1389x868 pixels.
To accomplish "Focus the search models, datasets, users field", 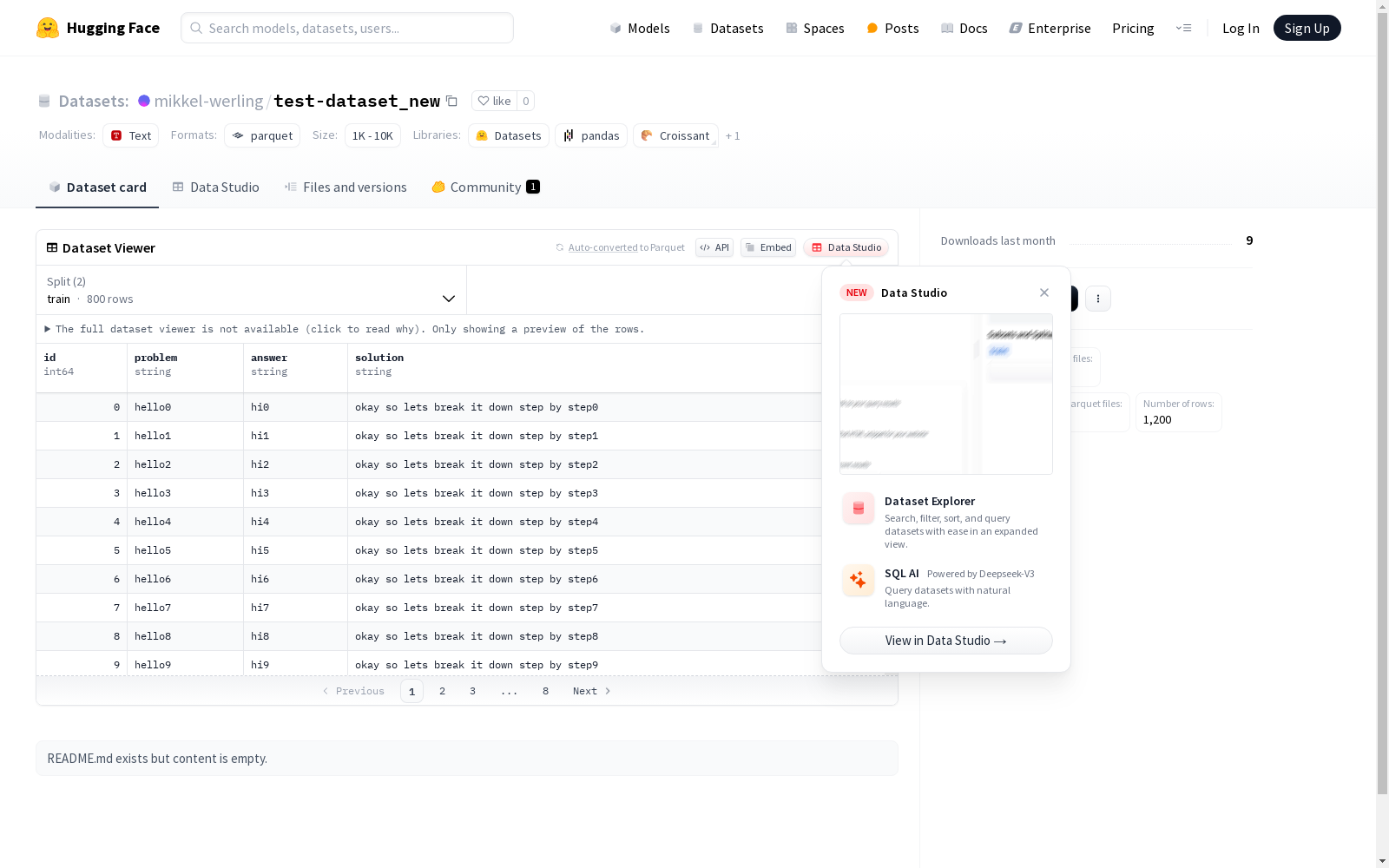I will (347, 28).
